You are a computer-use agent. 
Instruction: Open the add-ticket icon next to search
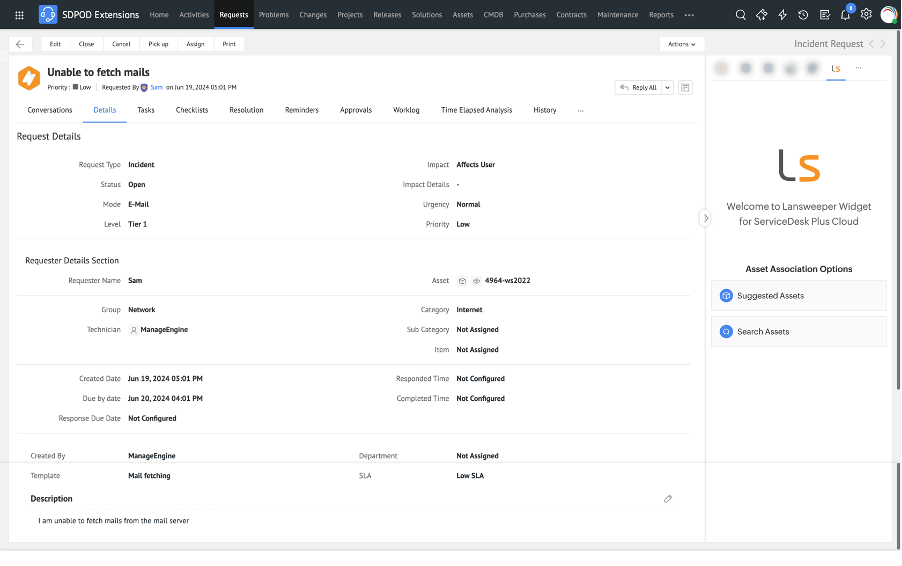click(x=761, y=15)
